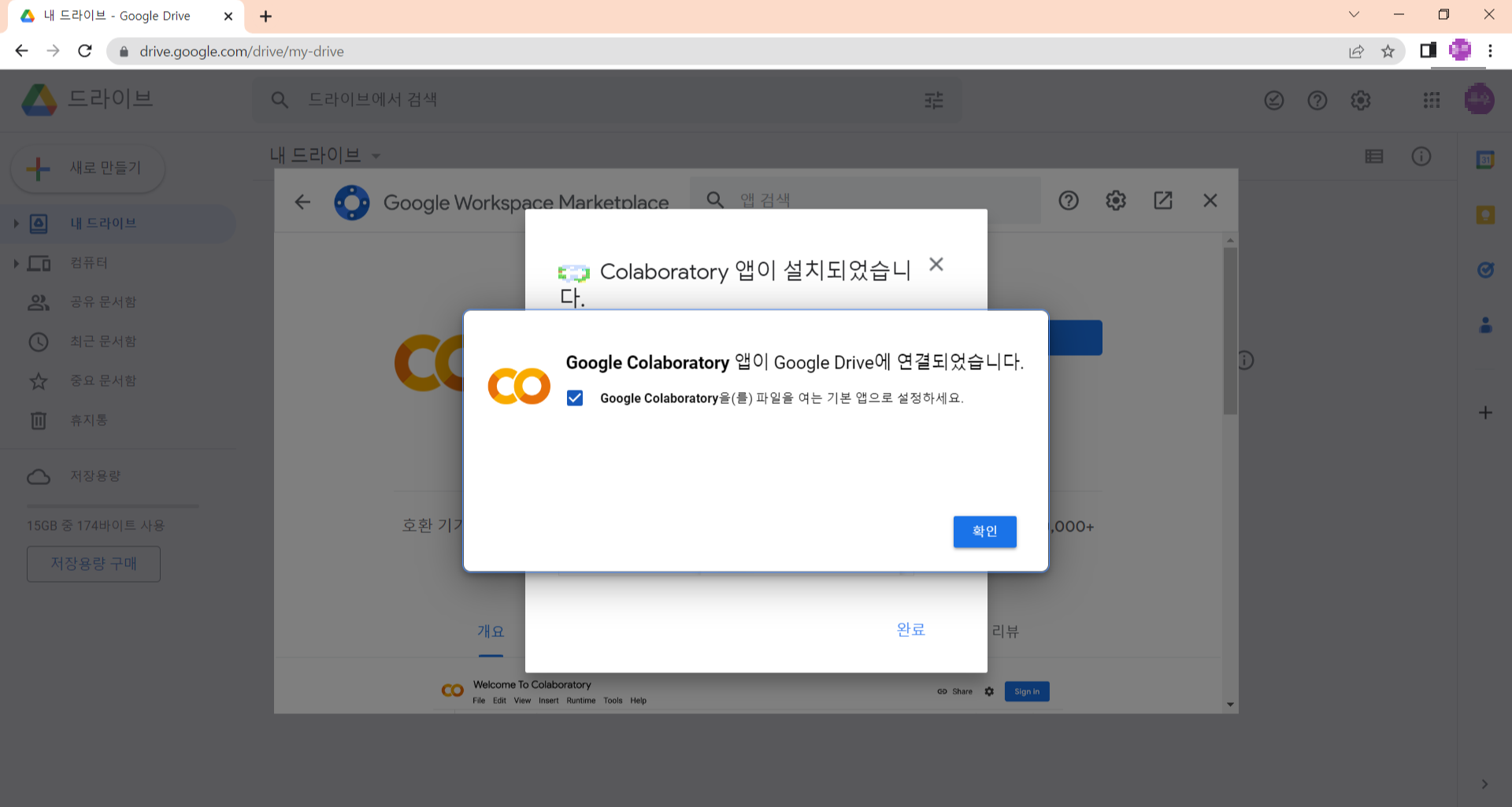
Task: Open Google Calendar side panel icon
Action: (1485, 160)
